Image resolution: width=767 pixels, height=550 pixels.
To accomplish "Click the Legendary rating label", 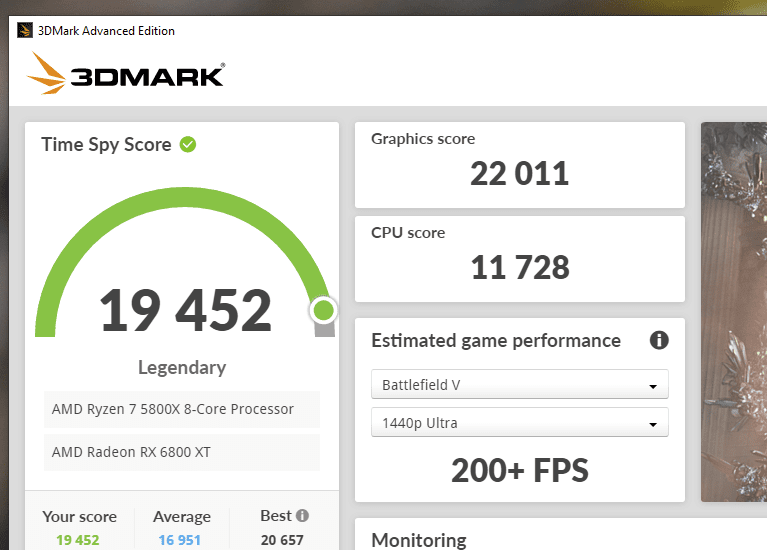I will coord(182,367).
